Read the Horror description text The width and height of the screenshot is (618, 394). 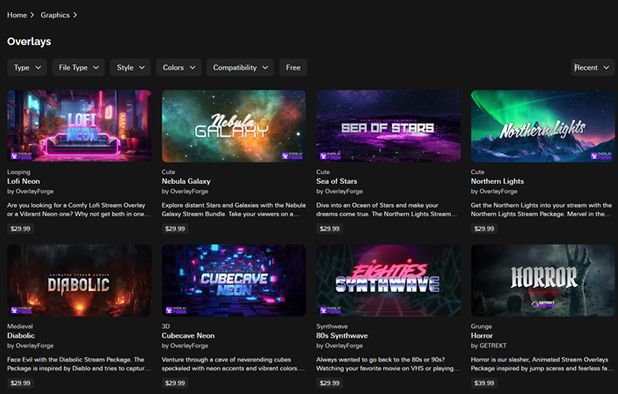[542, 364]
